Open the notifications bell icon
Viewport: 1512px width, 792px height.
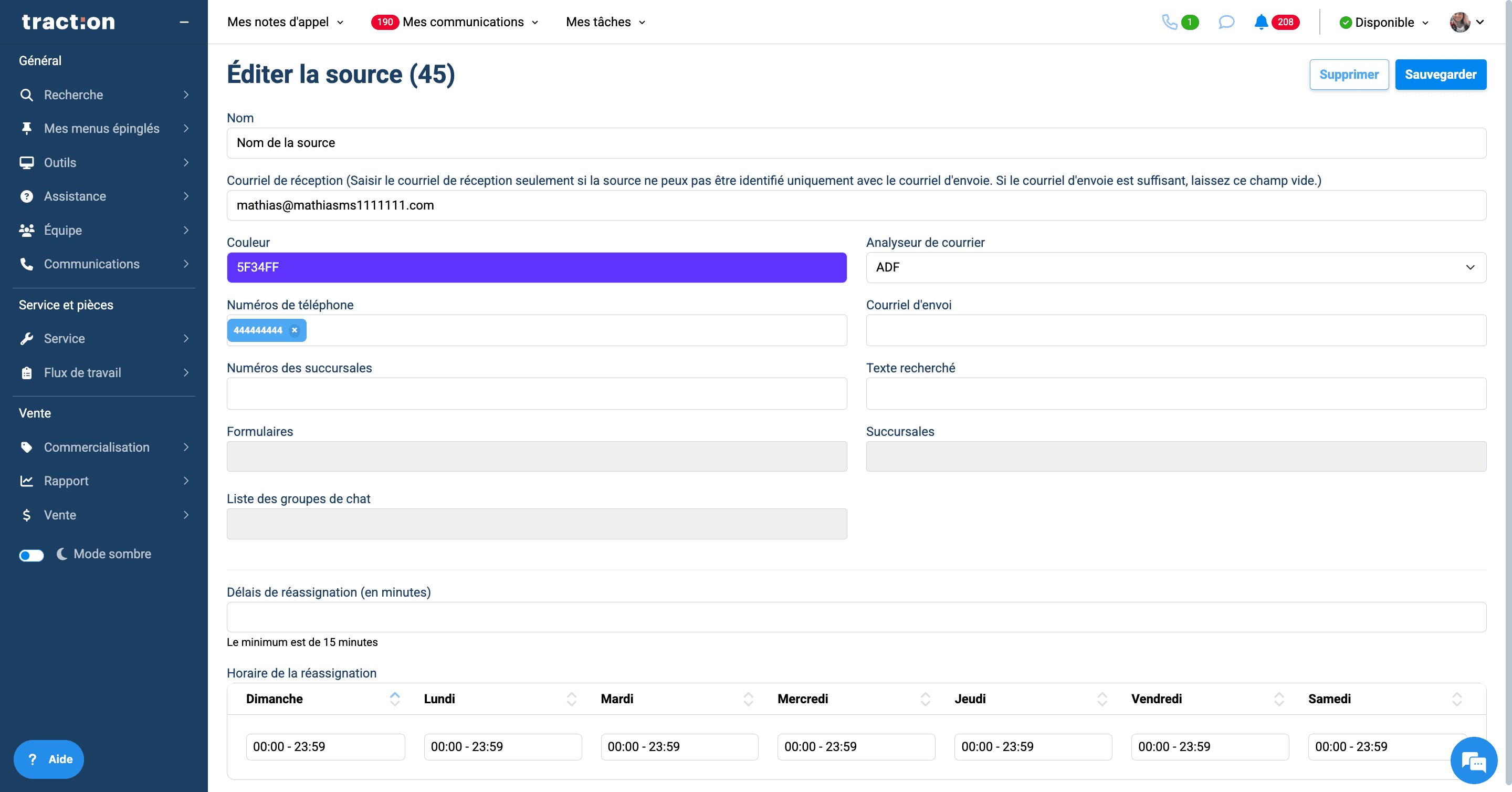tap(1261, 22)
